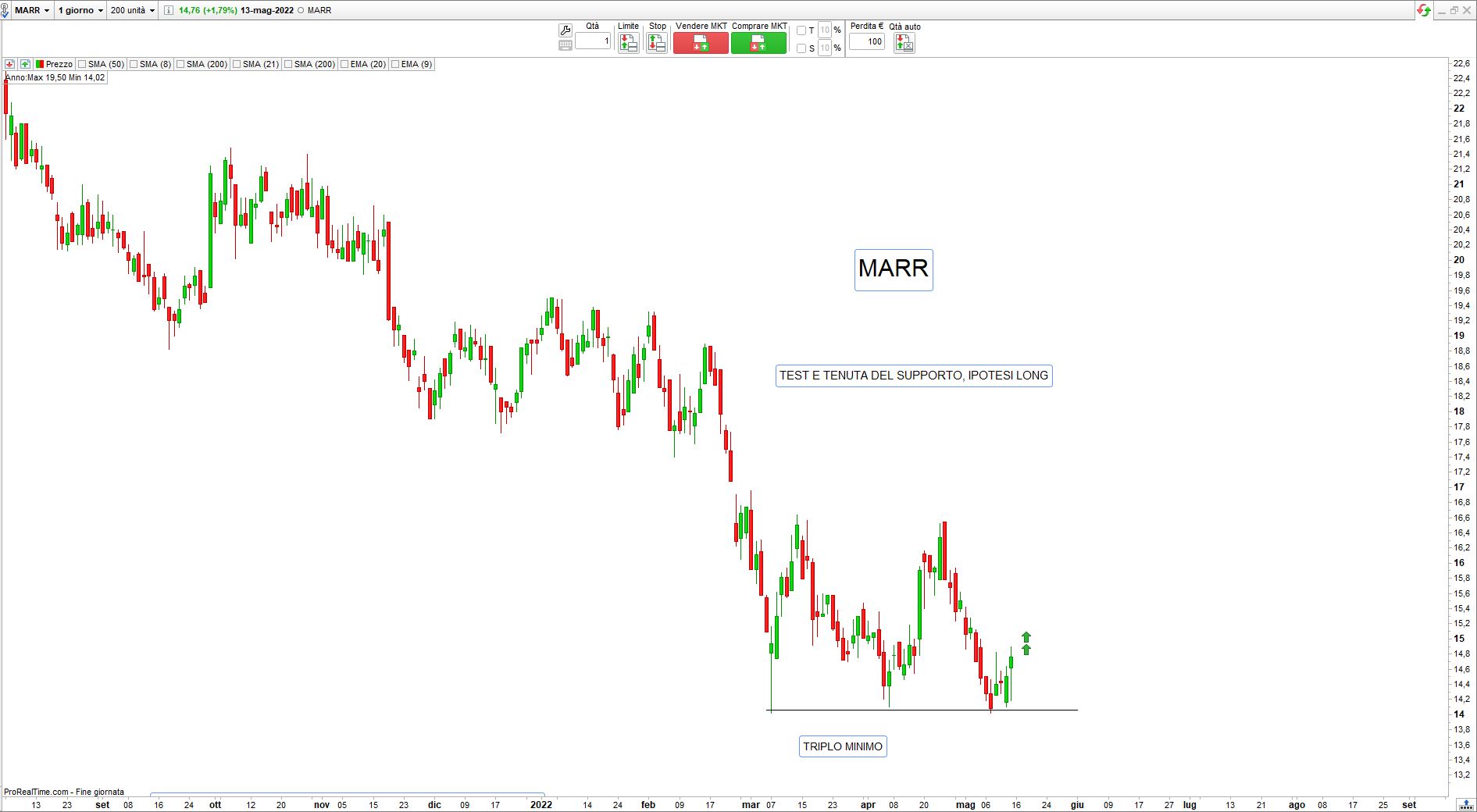Click the Limite order icon
This screenshot has height=812, width=1477.
coord(628,44)
